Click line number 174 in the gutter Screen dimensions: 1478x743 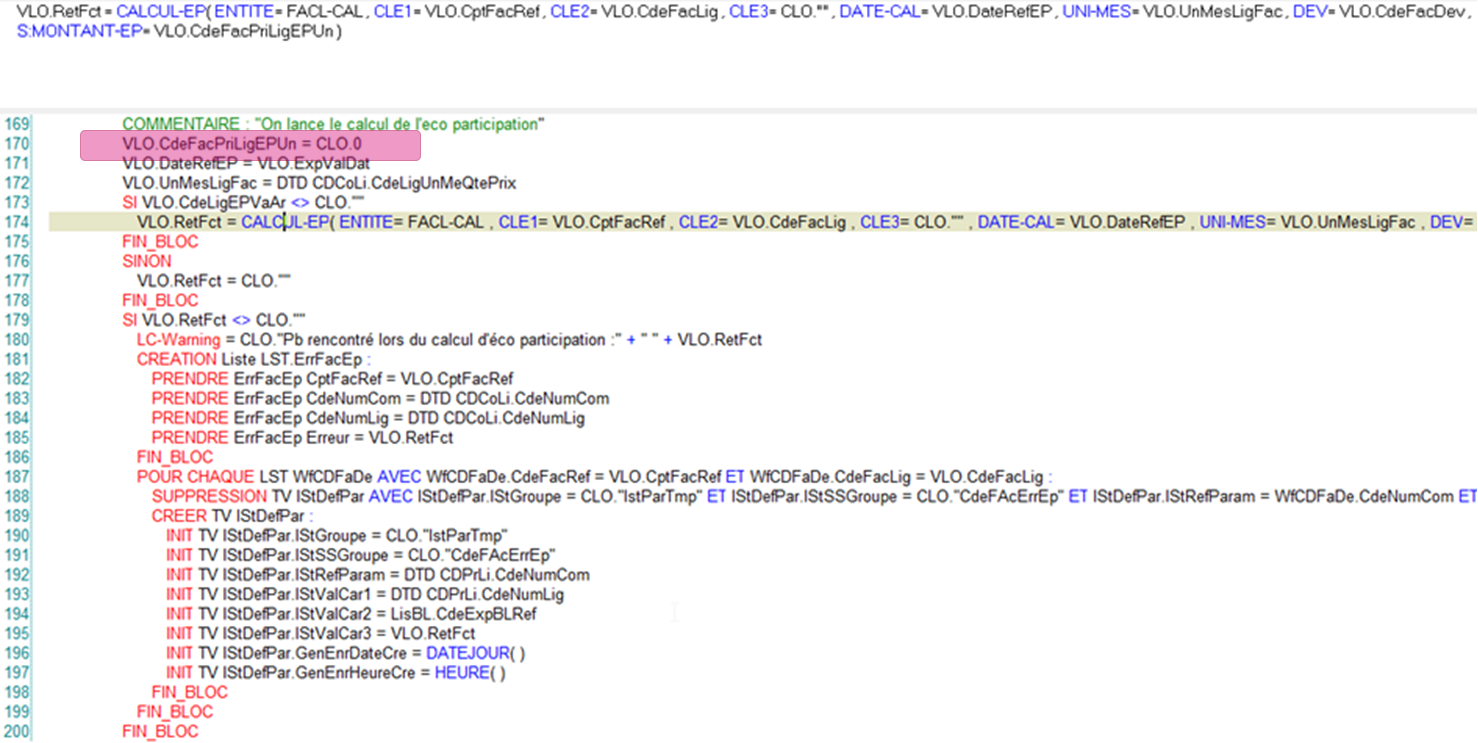[x=16, y=222]
